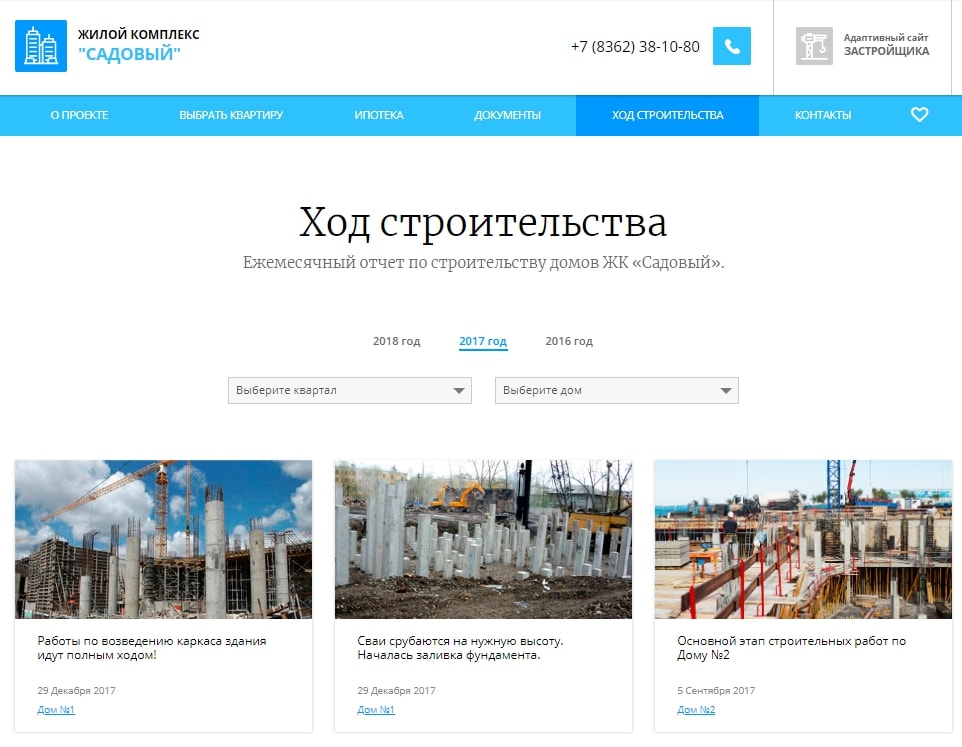This screenshot has width=962, height=747.
Task: Open the photo of foundation works with red posts
Action: point(803,539)
